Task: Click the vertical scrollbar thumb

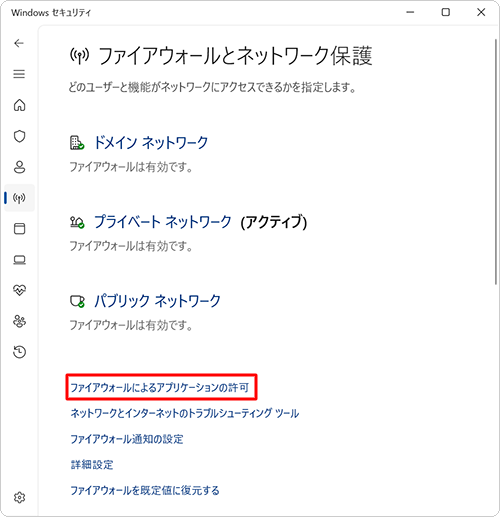Action: 496,162
